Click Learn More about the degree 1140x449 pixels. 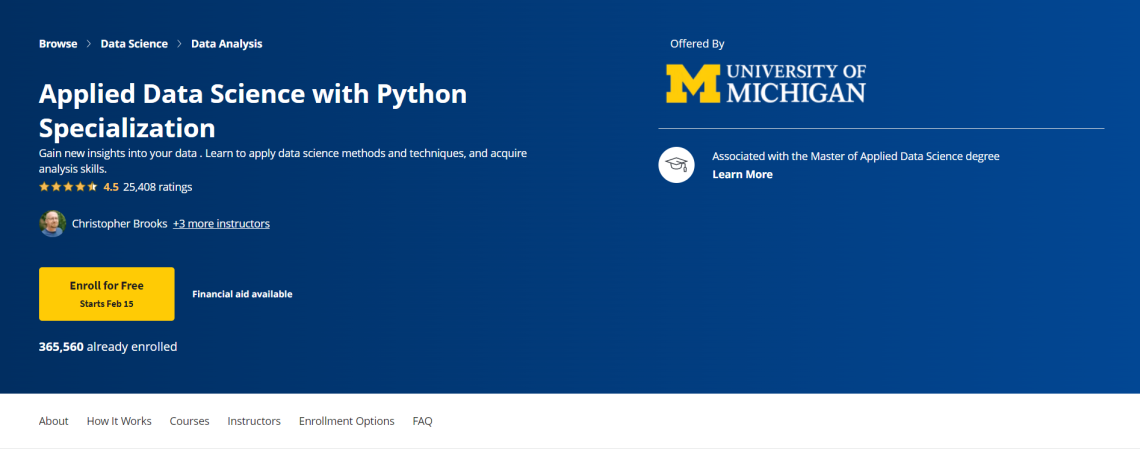pyautogui.click(x=742, y=174)
